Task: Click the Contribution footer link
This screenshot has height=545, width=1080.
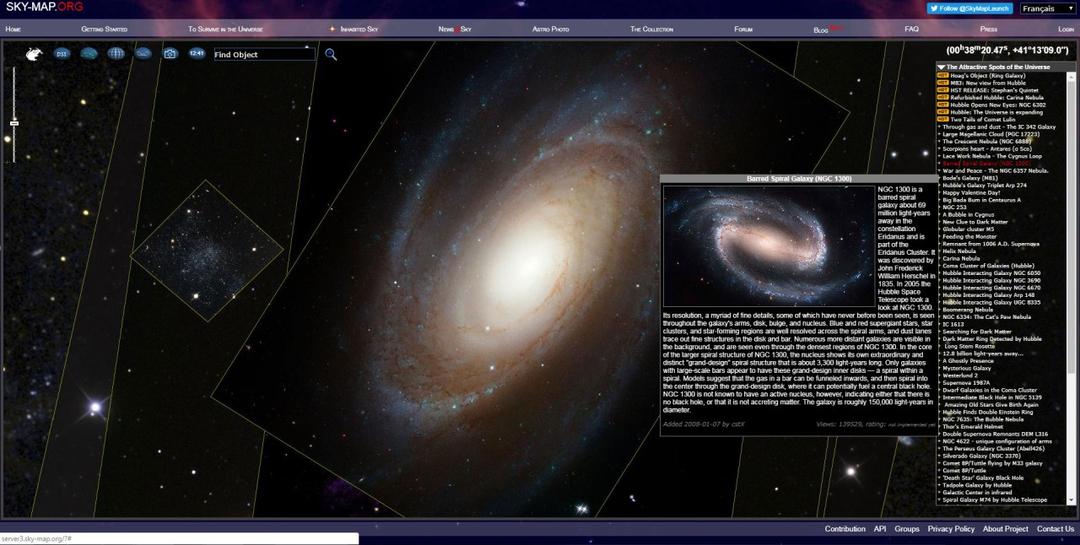Action: 844,529
